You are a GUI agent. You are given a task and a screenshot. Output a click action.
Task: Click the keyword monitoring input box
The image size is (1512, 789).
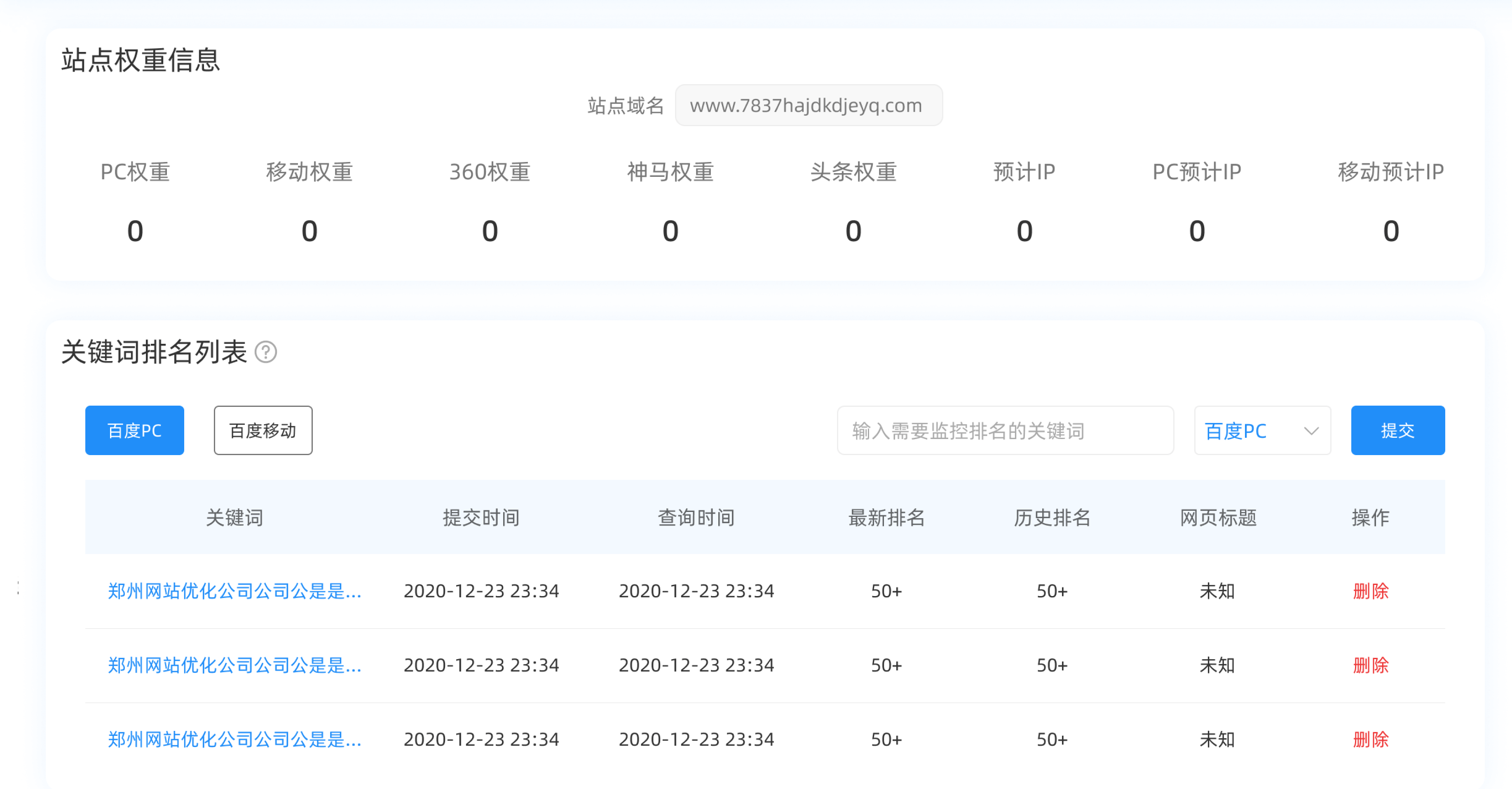pos(1005,430)
